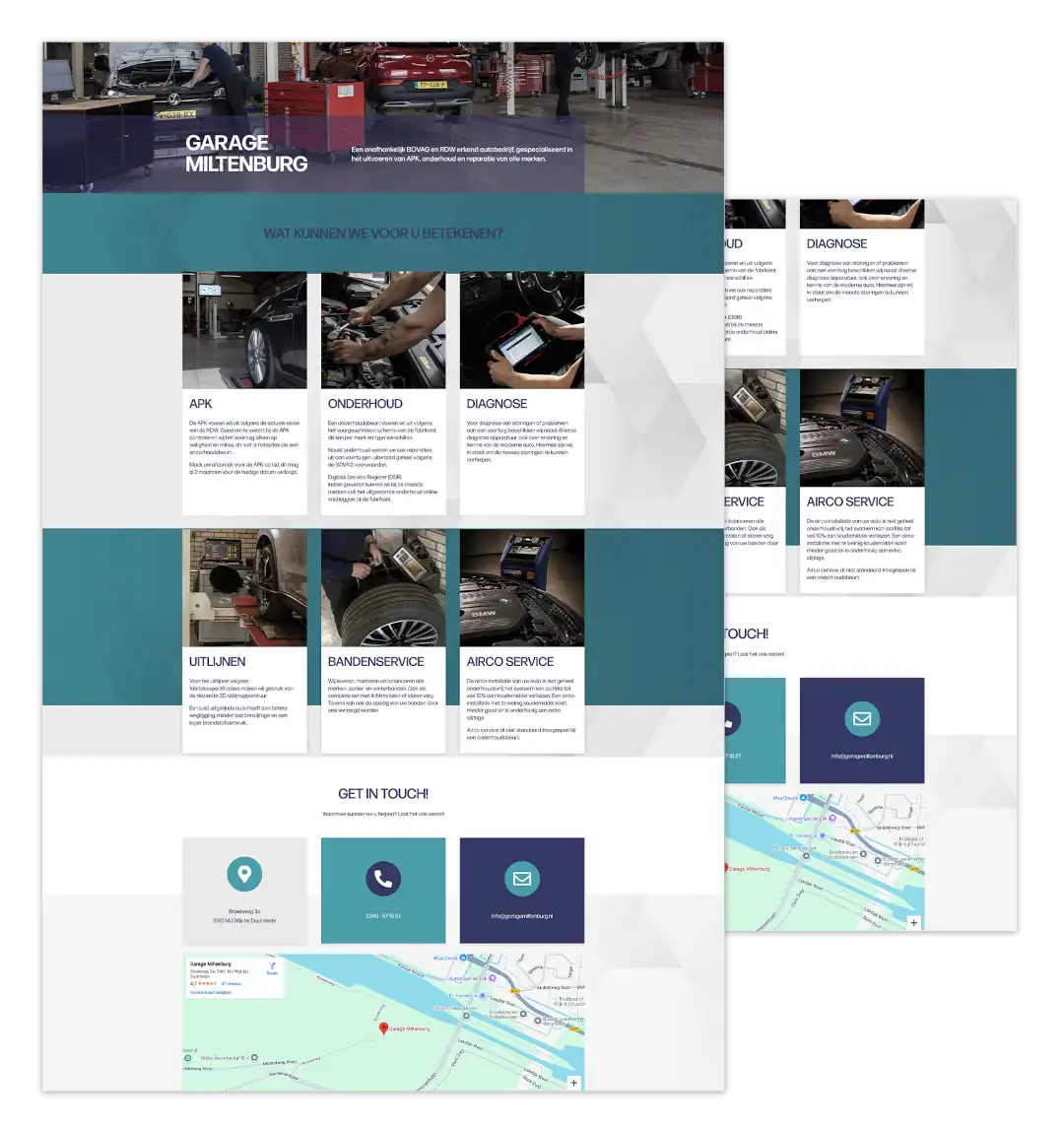
Task: Click the engine bay photo above ONDERHOUD
Action: 383,331
